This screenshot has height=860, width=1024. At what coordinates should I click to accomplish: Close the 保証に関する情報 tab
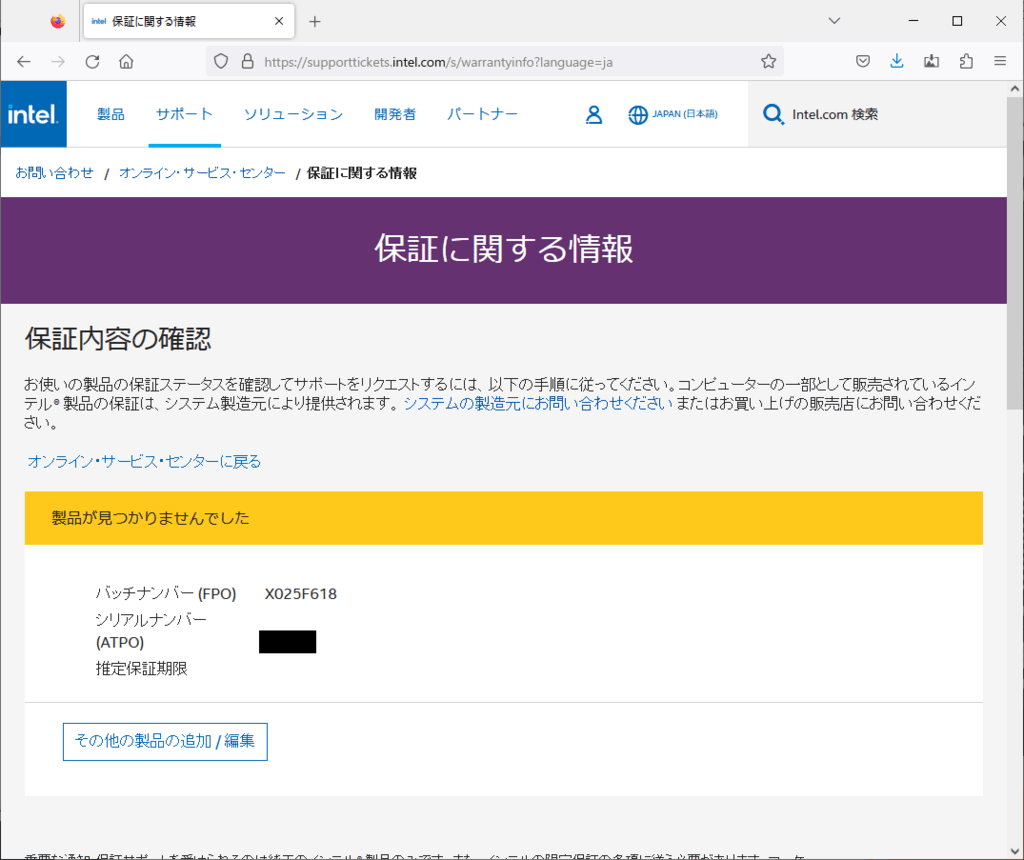tap(279, 22)
